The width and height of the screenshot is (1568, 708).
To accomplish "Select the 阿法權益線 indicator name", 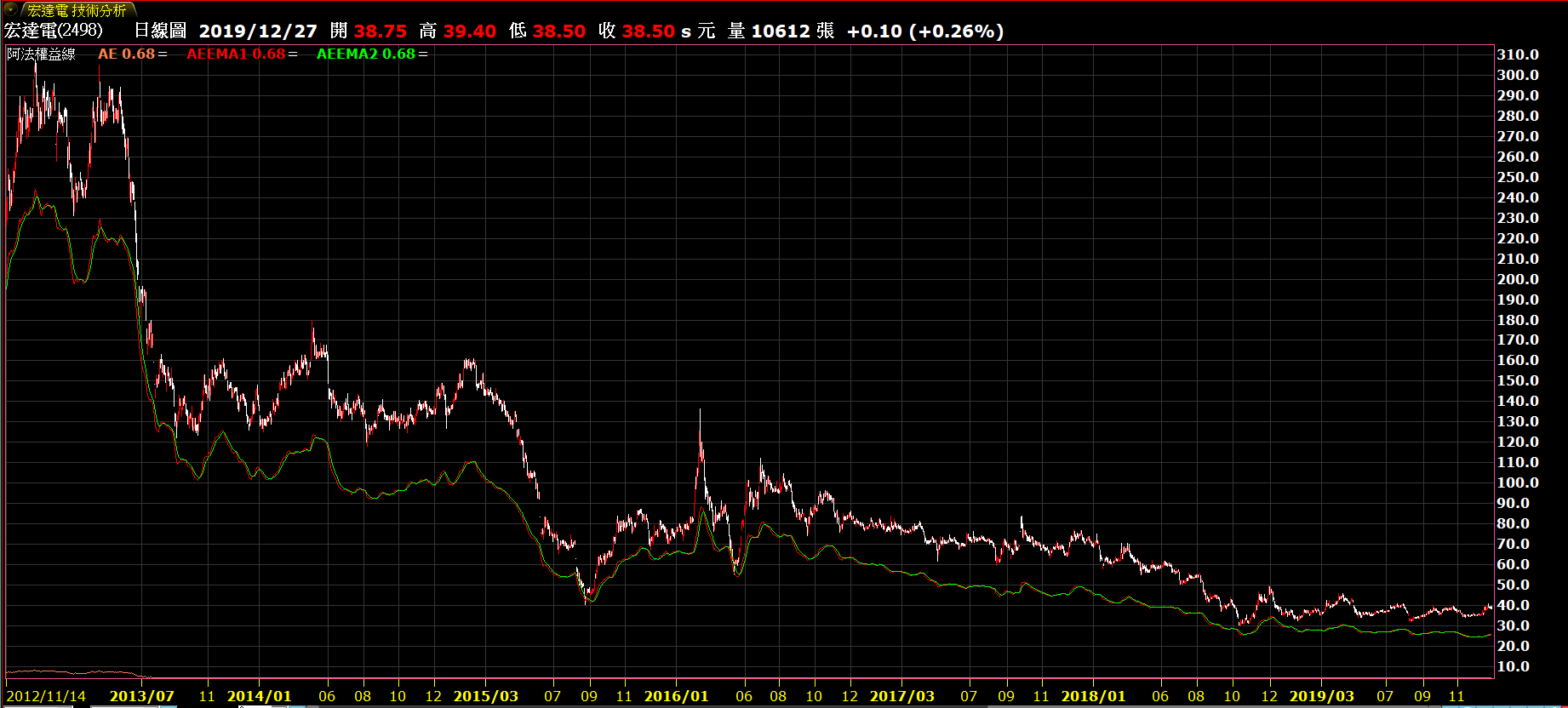I will [x=42, y=54].
